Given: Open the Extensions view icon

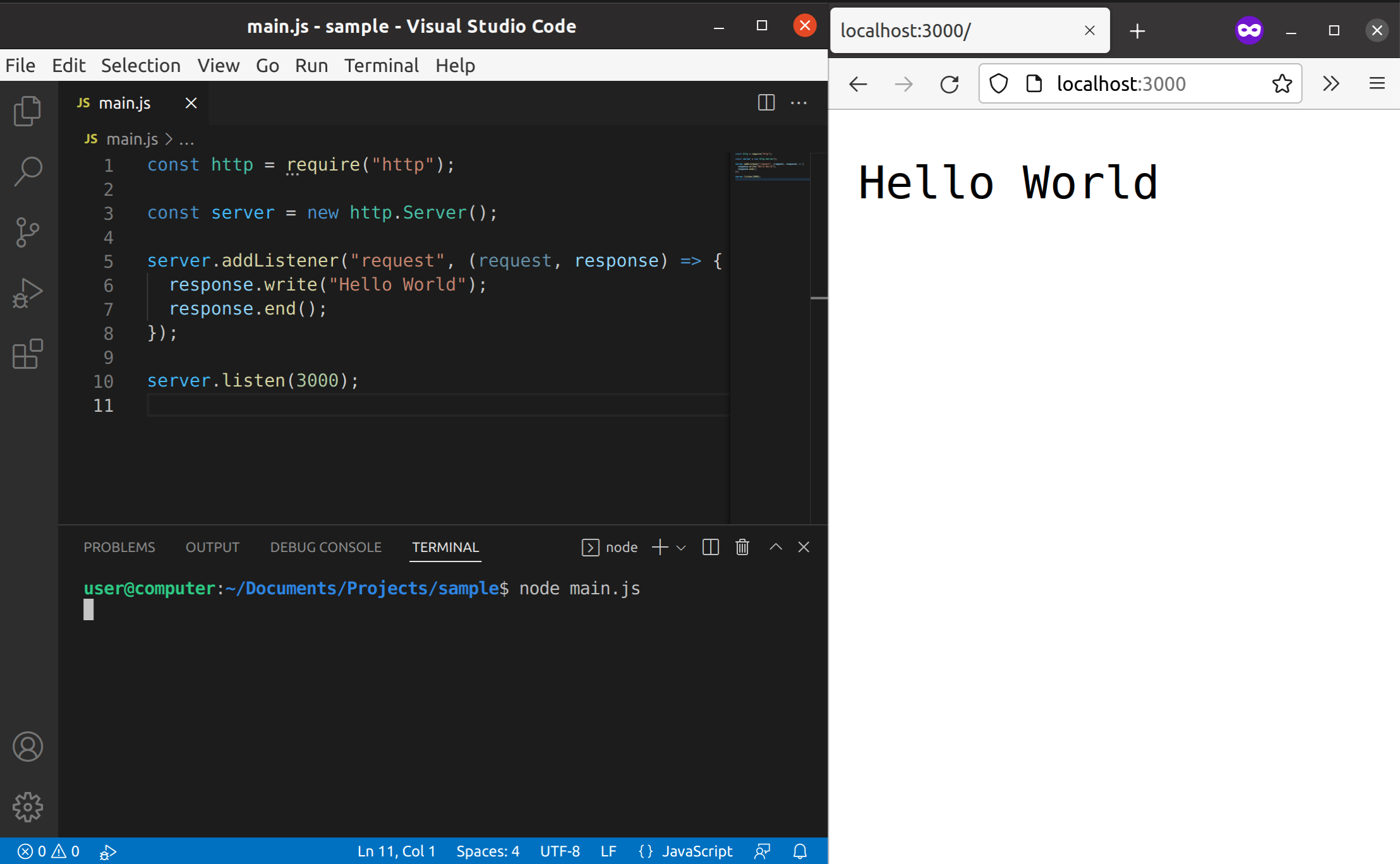Looking at the screenshot, I should click(28, 354).
